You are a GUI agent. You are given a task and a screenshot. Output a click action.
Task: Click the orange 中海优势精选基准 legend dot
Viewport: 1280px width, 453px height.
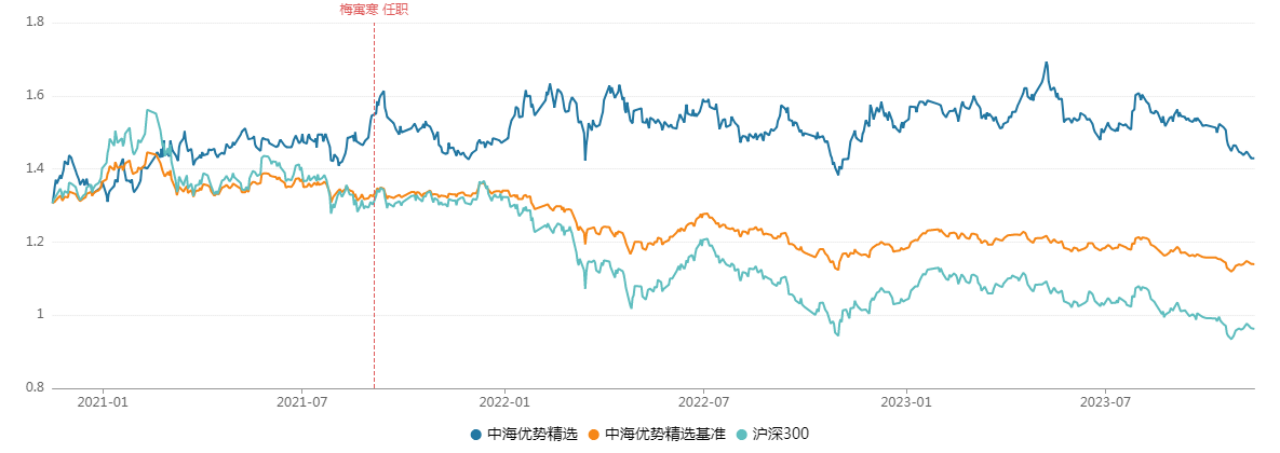pyautogui.click(x=594, y=434)
